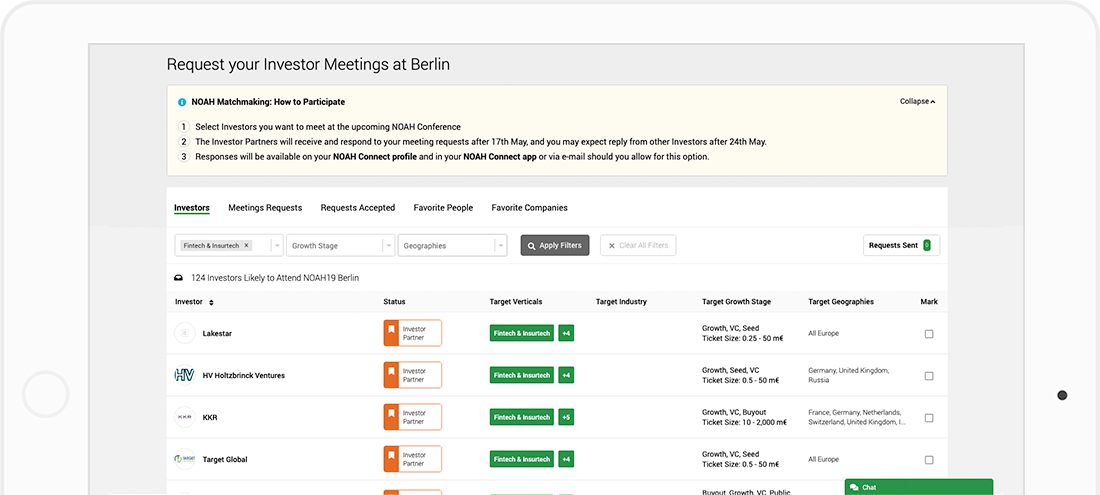Click the Status column header

click(x=394, y=302)
